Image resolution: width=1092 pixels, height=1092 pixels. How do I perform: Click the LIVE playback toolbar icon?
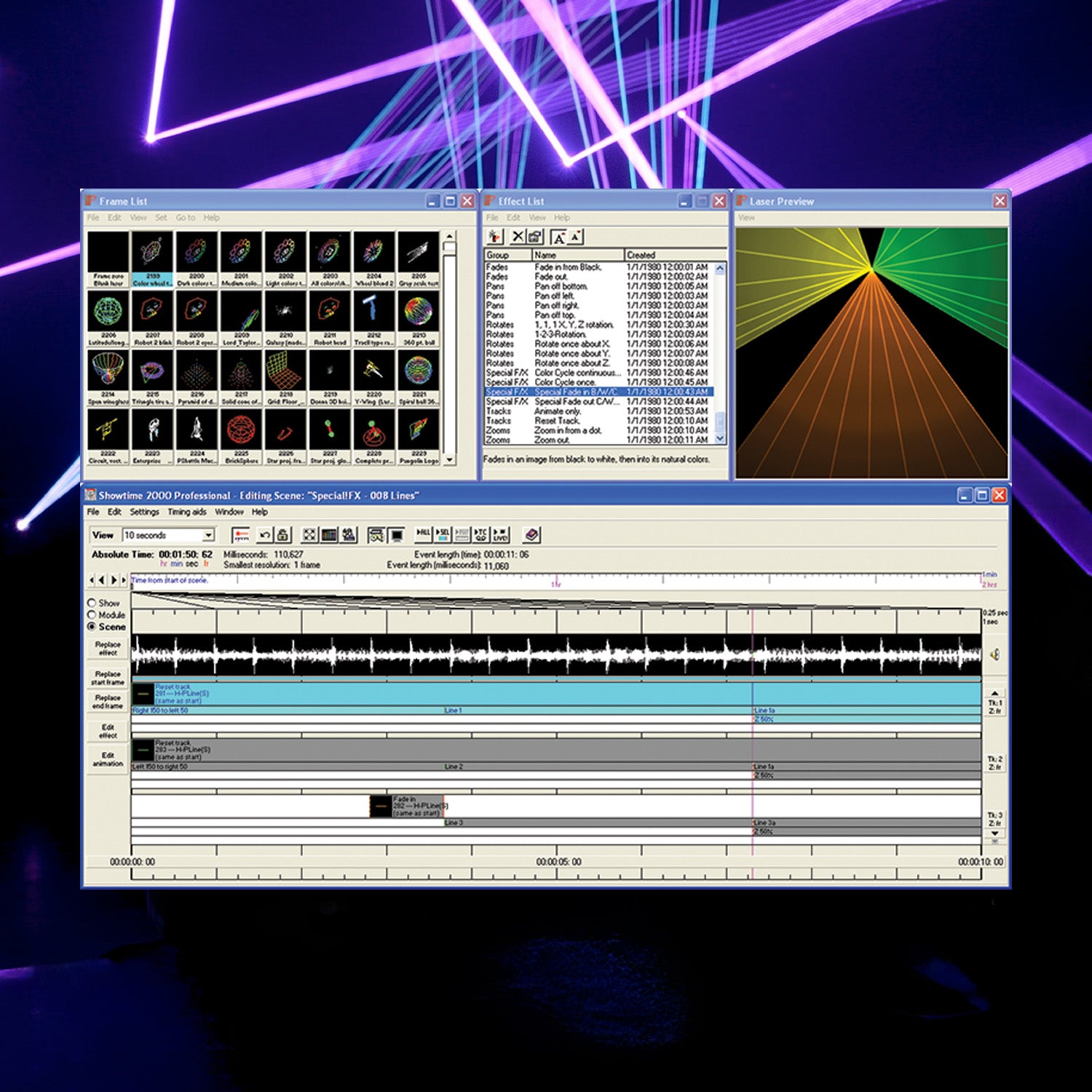pos(500,535)
